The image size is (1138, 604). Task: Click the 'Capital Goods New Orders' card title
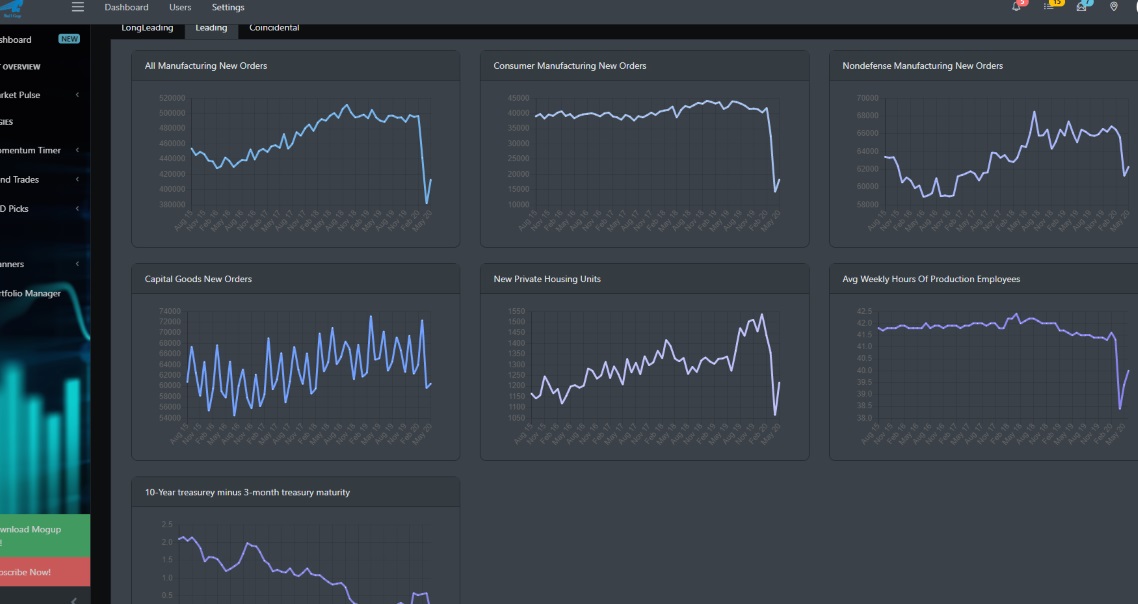[198, 279]
